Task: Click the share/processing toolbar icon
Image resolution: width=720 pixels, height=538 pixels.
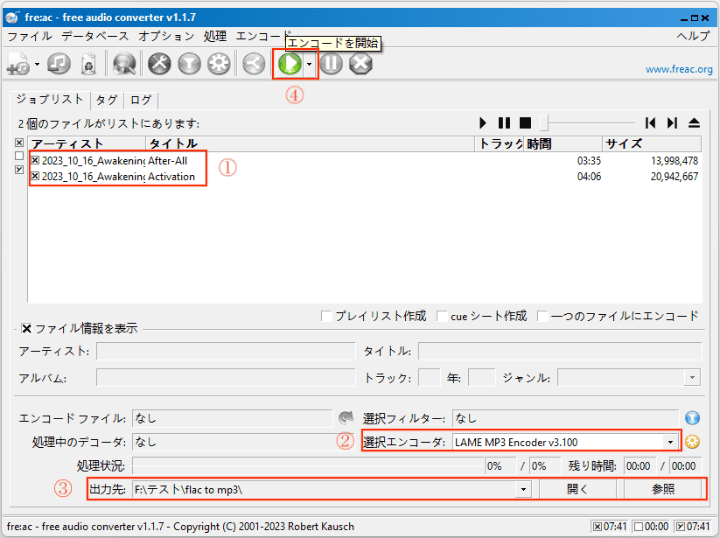Action: point(254,64)
